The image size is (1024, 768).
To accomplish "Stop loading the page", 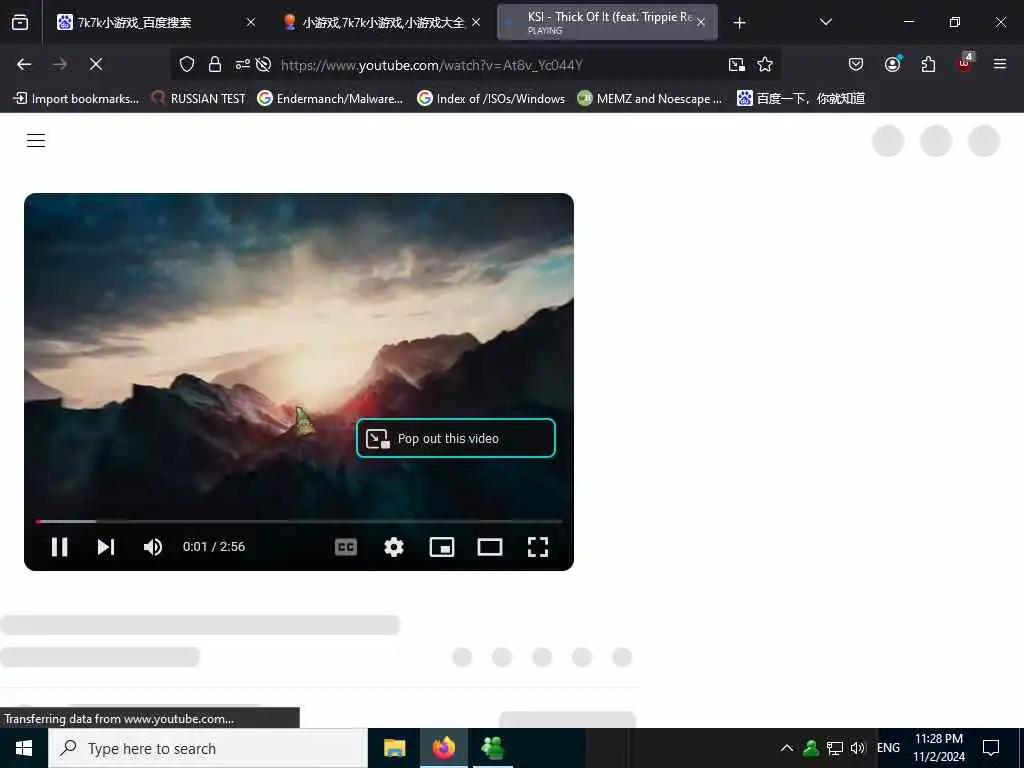I will click(x=96, y=64).
